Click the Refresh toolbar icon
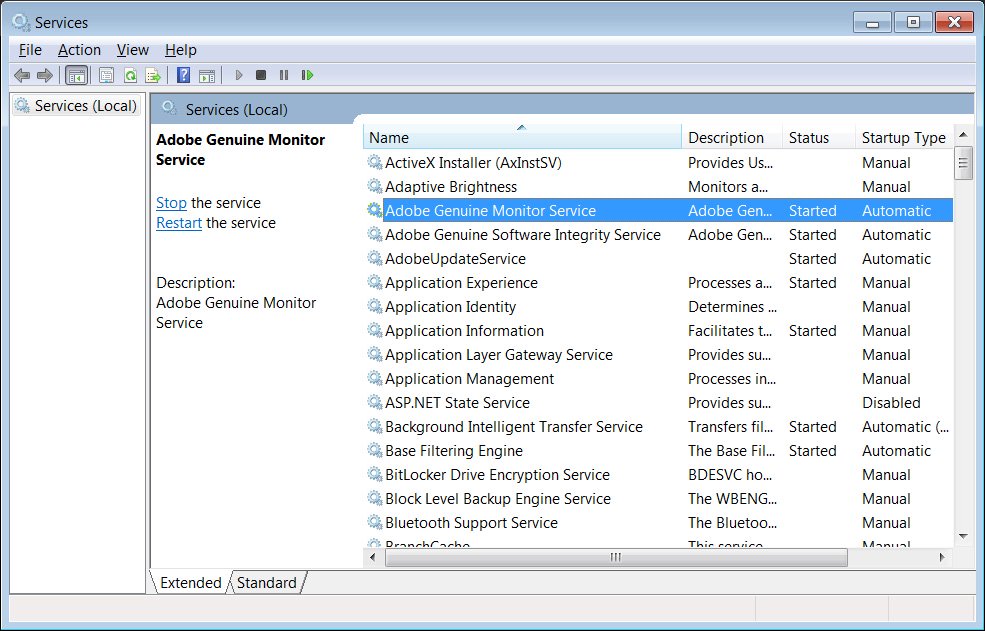 click(130, 75)
